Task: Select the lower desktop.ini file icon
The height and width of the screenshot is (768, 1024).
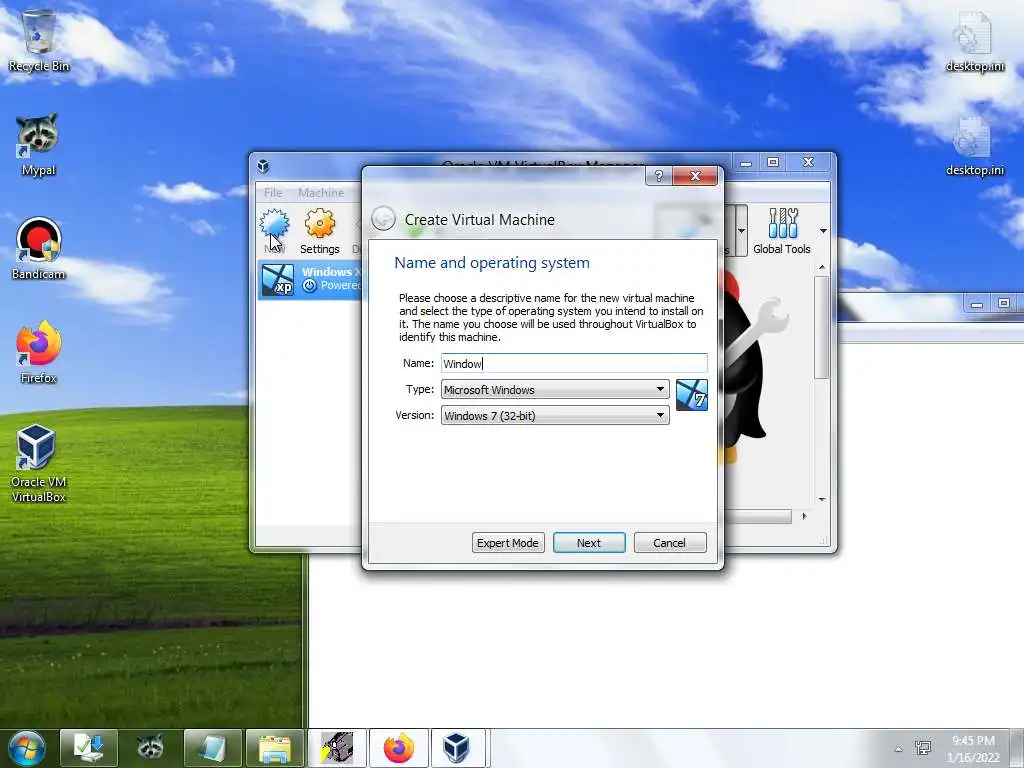Action: [974, 145]
